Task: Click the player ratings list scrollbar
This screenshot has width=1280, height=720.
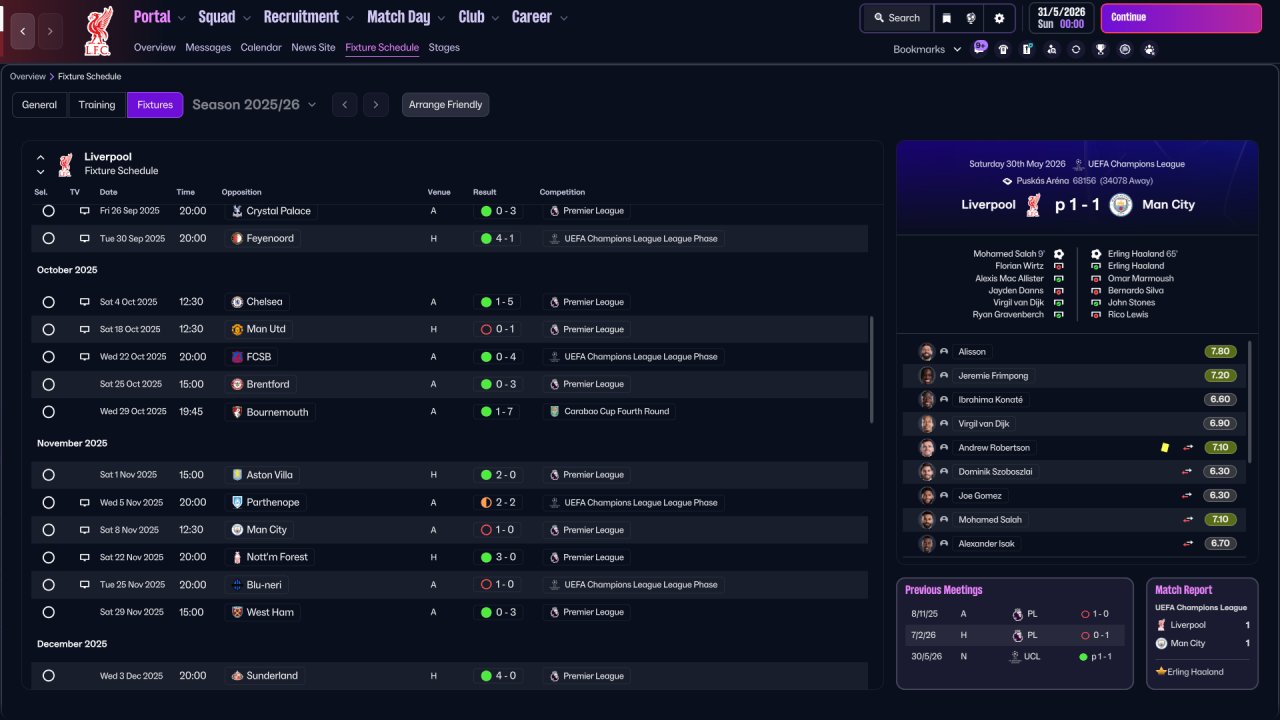Action: pyautogui.click(x=1250, y=402)
